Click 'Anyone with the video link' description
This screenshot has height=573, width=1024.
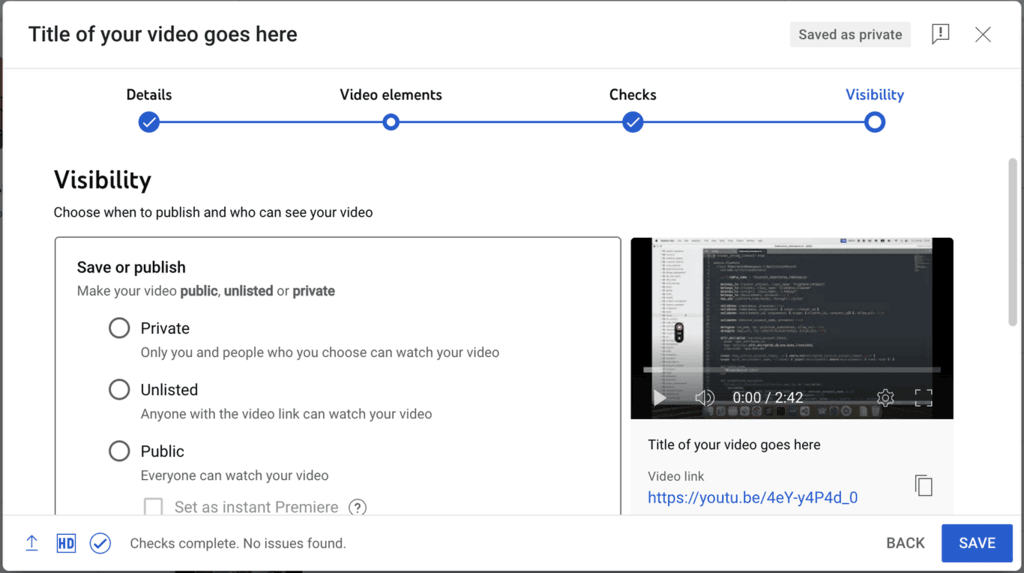click(286, 414)
